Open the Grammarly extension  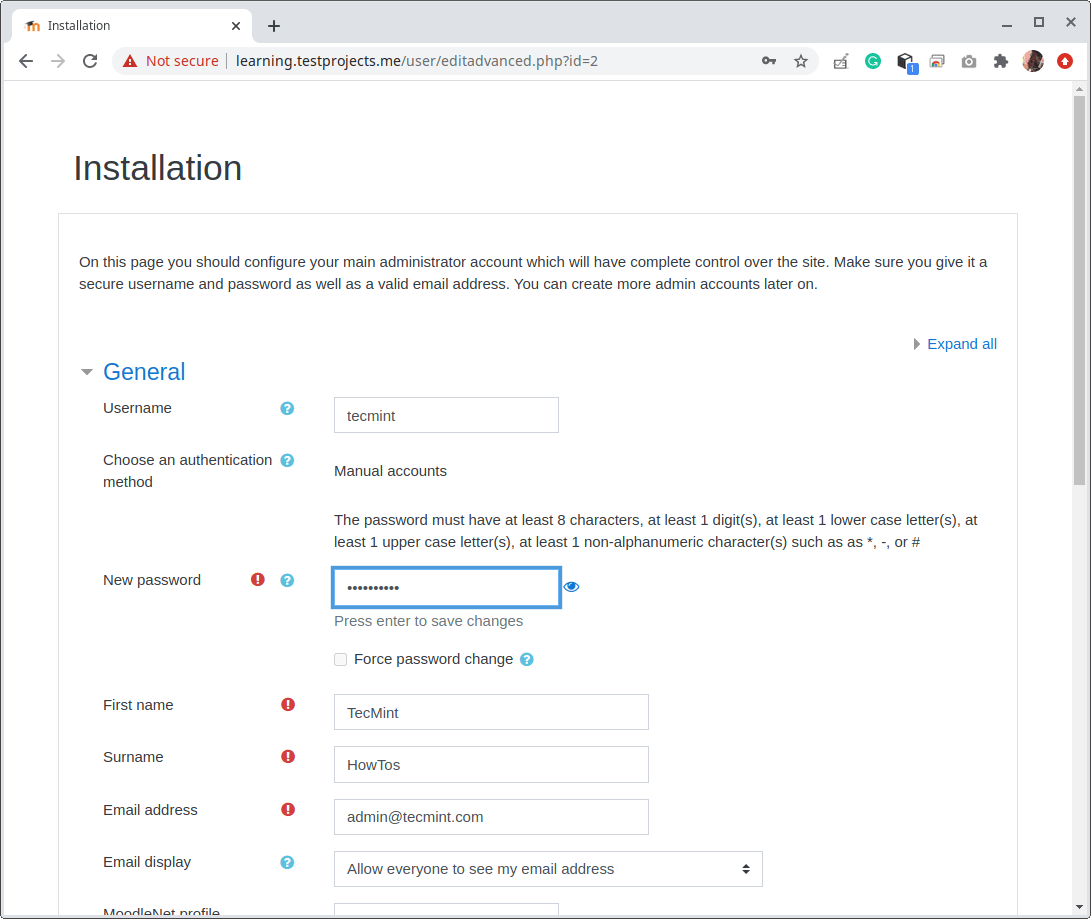pos(873,61)
